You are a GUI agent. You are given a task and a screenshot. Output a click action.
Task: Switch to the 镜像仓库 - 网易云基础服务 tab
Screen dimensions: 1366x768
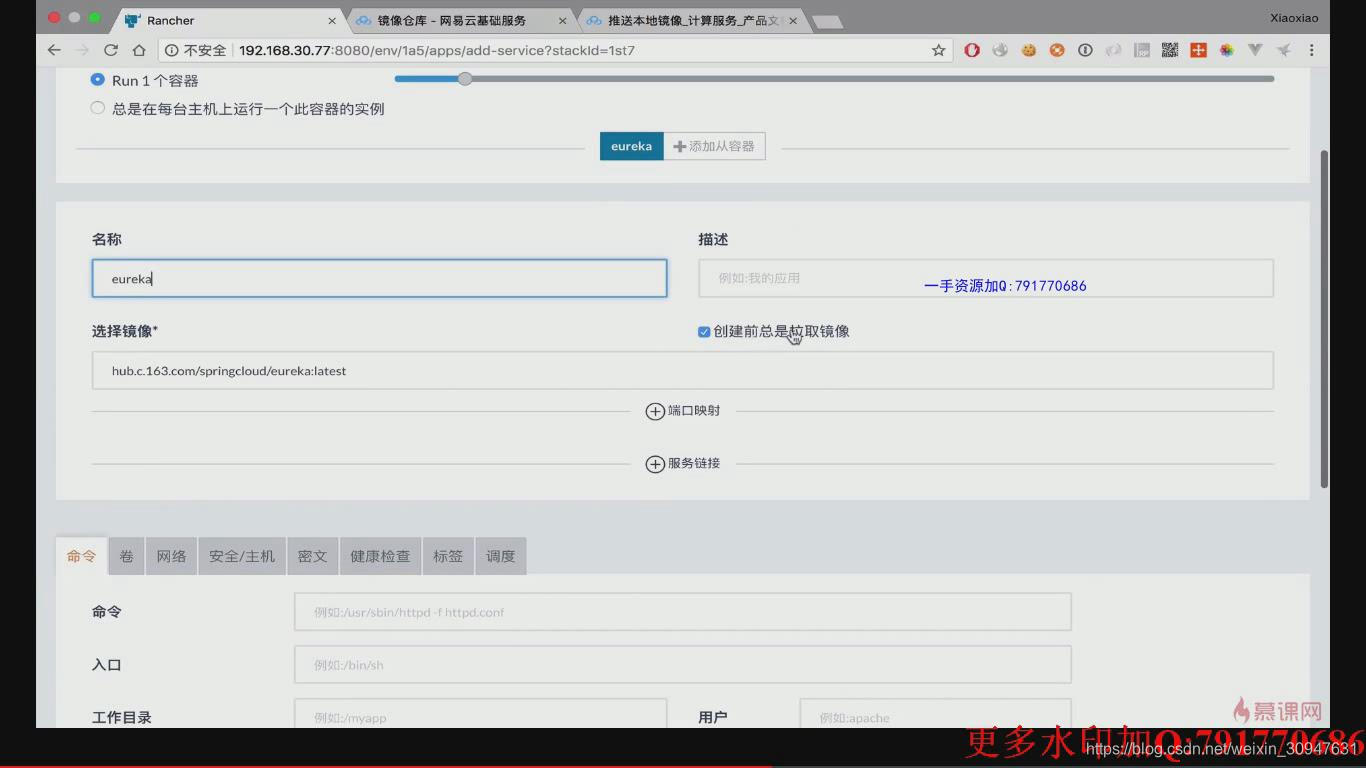pyautogui.click(x=460, y=20)
